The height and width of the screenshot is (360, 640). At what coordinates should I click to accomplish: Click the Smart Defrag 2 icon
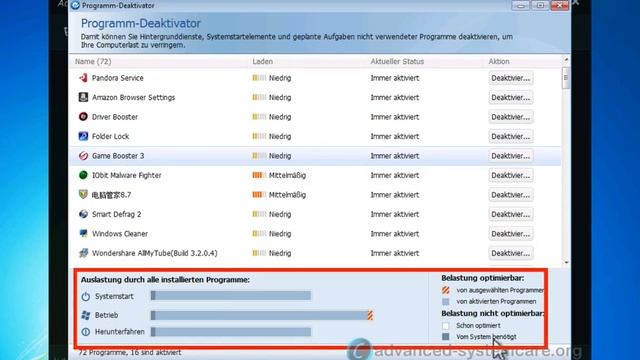(83, 214)
